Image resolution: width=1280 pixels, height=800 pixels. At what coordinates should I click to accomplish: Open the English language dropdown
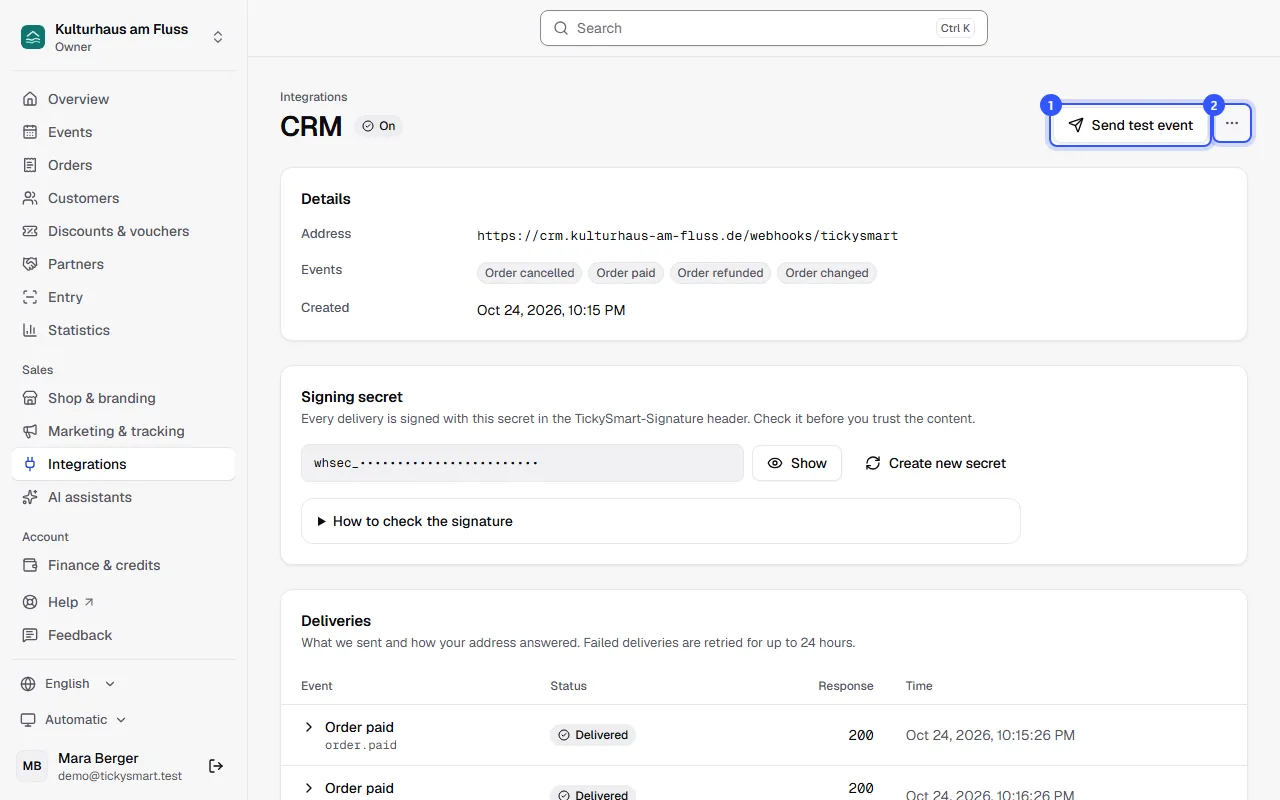tap(69, 684)
